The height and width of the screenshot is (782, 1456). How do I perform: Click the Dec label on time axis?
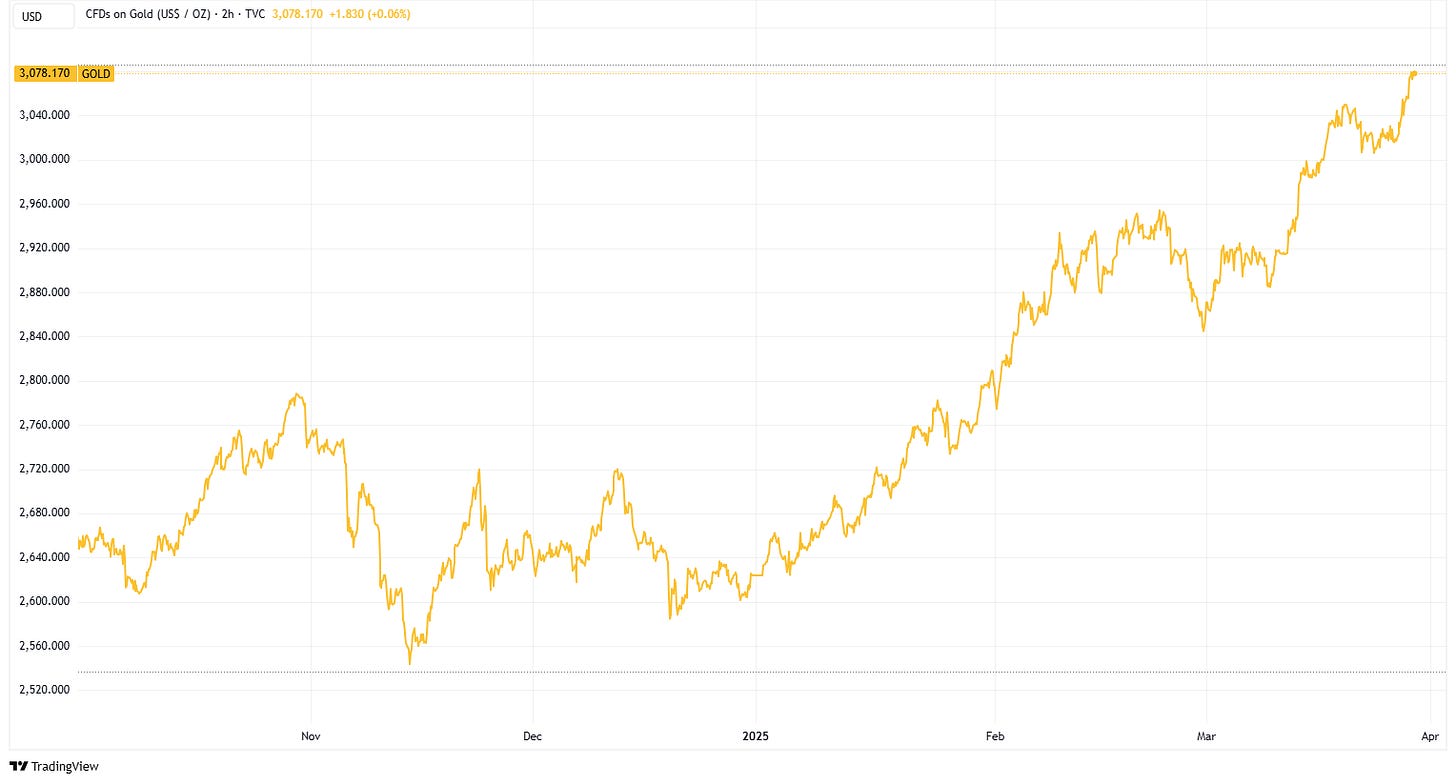tap(532, 737)
